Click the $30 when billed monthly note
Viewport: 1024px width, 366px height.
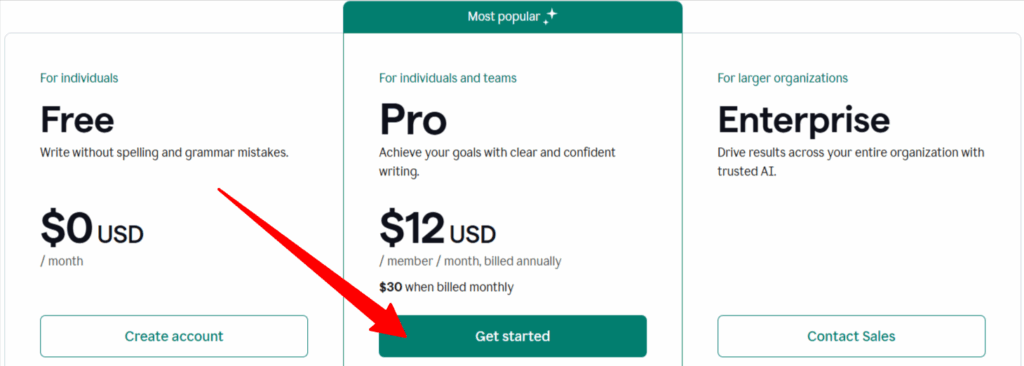tap(446, 287)
